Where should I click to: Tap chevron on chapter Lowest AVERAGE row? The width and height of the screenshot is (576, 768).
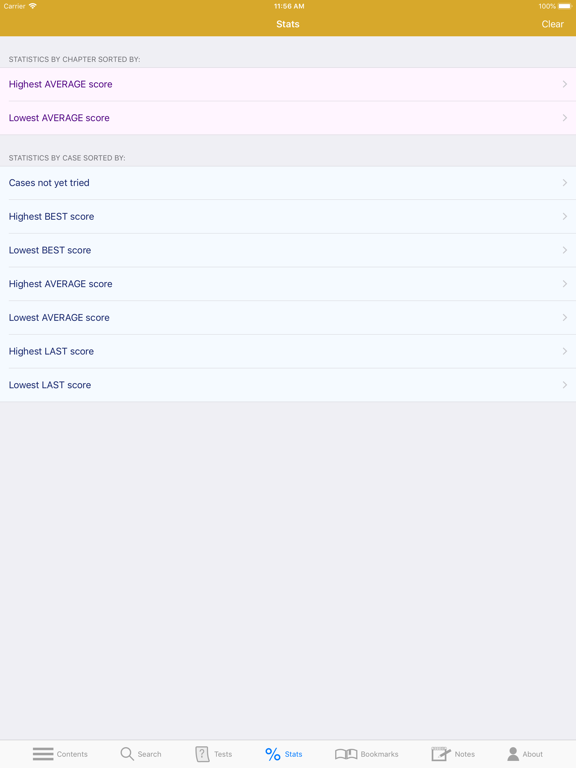[x=565, y=118]
